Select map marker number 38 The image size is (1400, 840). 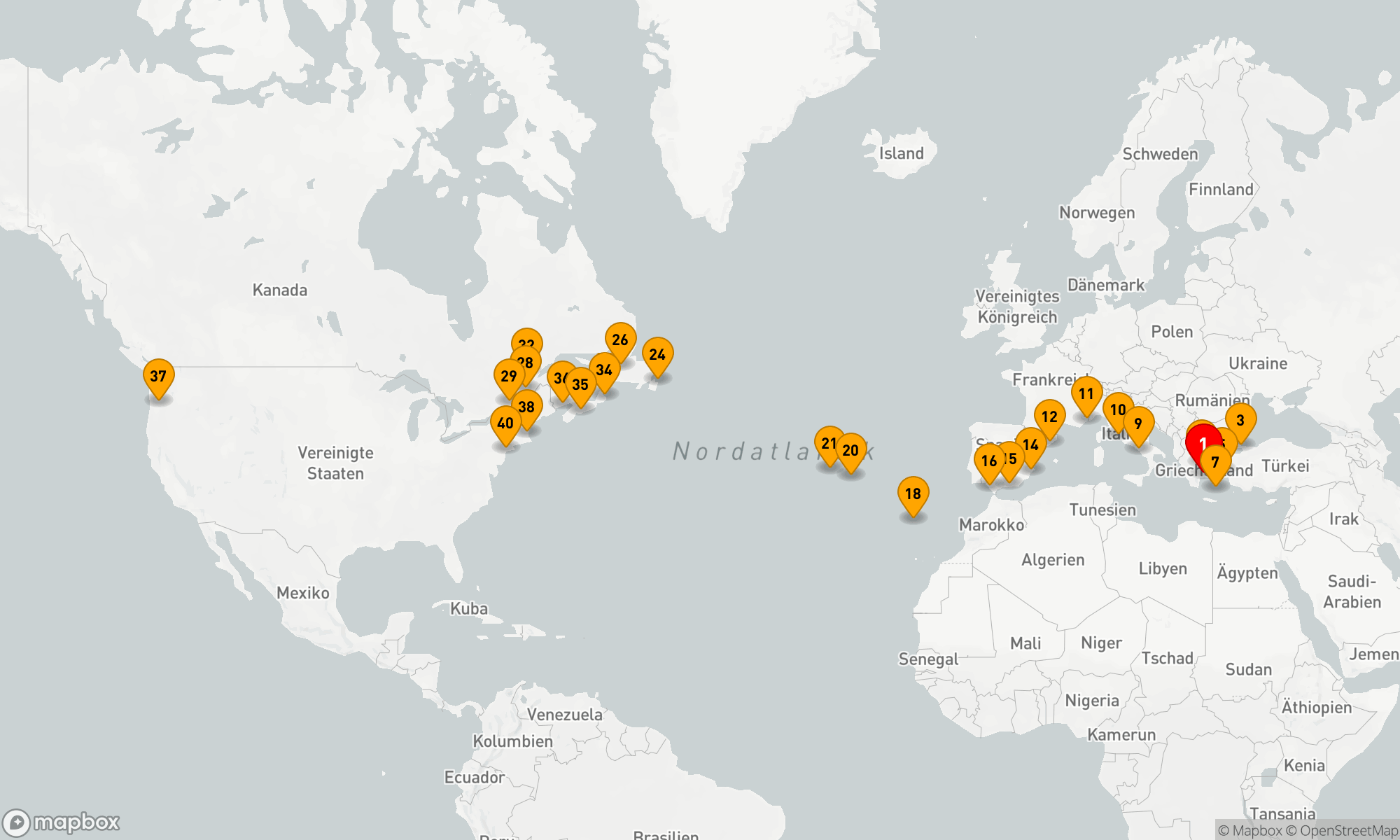[527, 409]
